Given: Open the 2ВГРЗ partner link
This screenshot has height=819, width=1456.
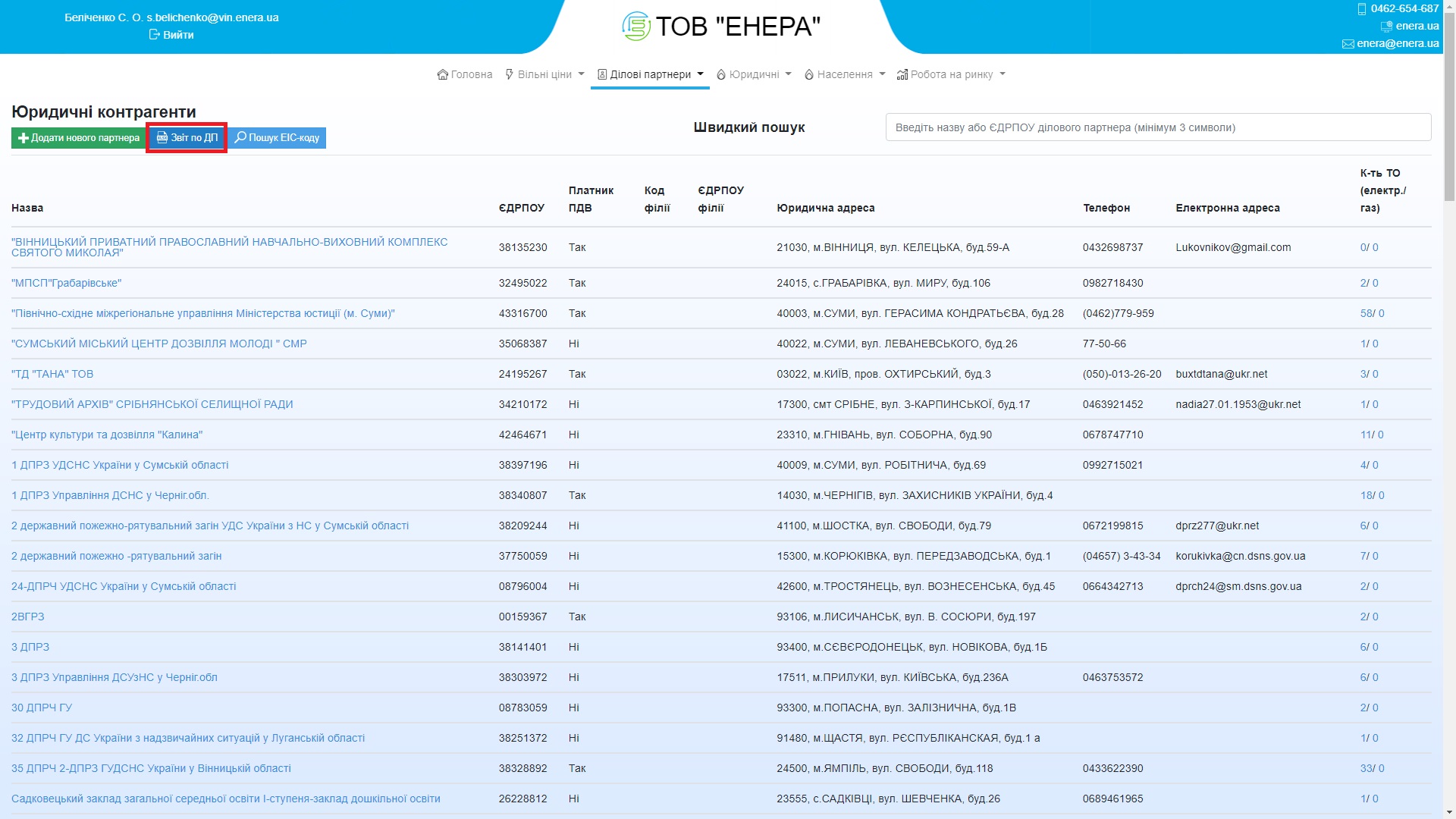Looking at the screenshot, I should [28, 617].
